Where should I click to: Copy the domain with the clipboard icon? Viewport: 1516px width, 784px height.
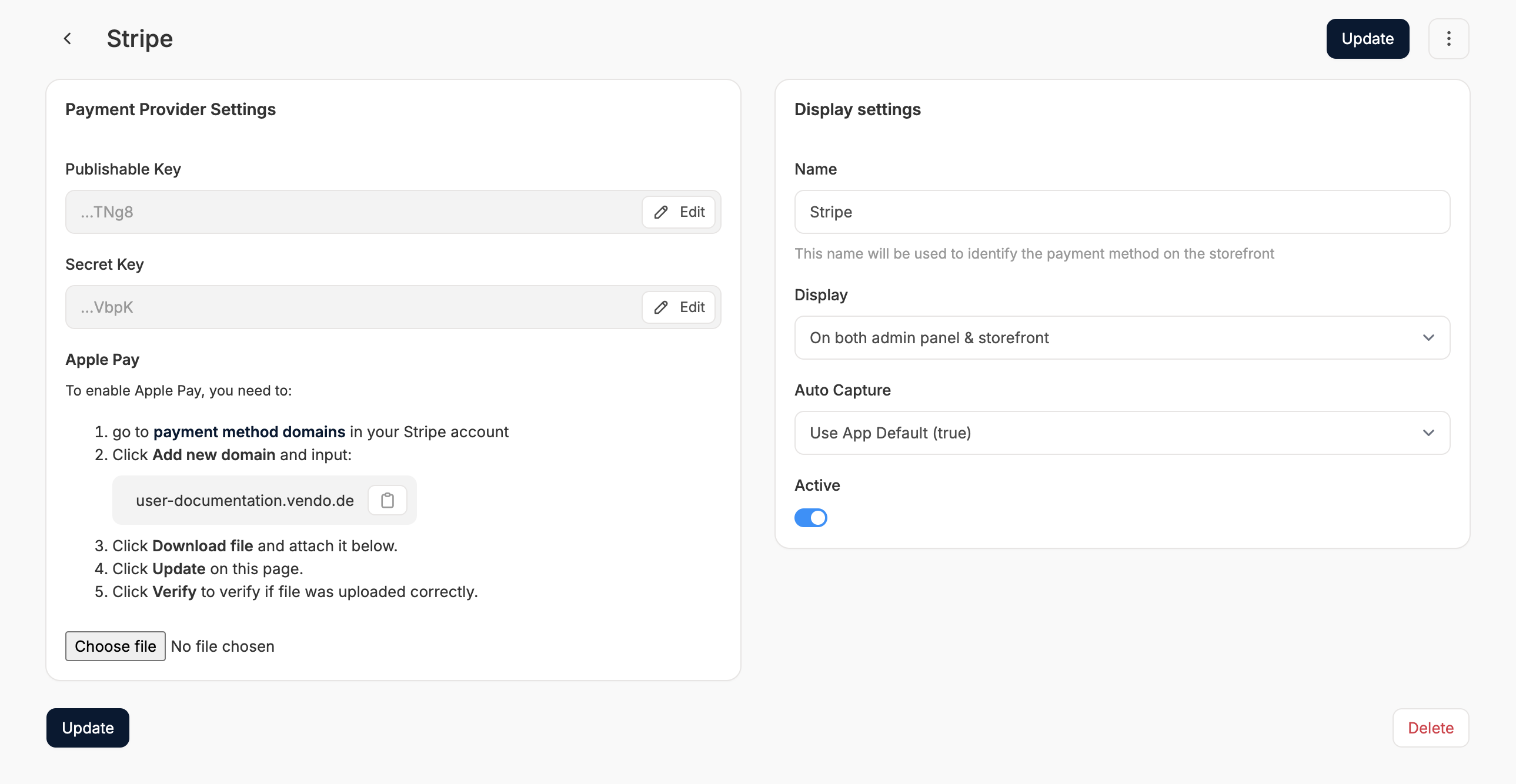point(388,501)
